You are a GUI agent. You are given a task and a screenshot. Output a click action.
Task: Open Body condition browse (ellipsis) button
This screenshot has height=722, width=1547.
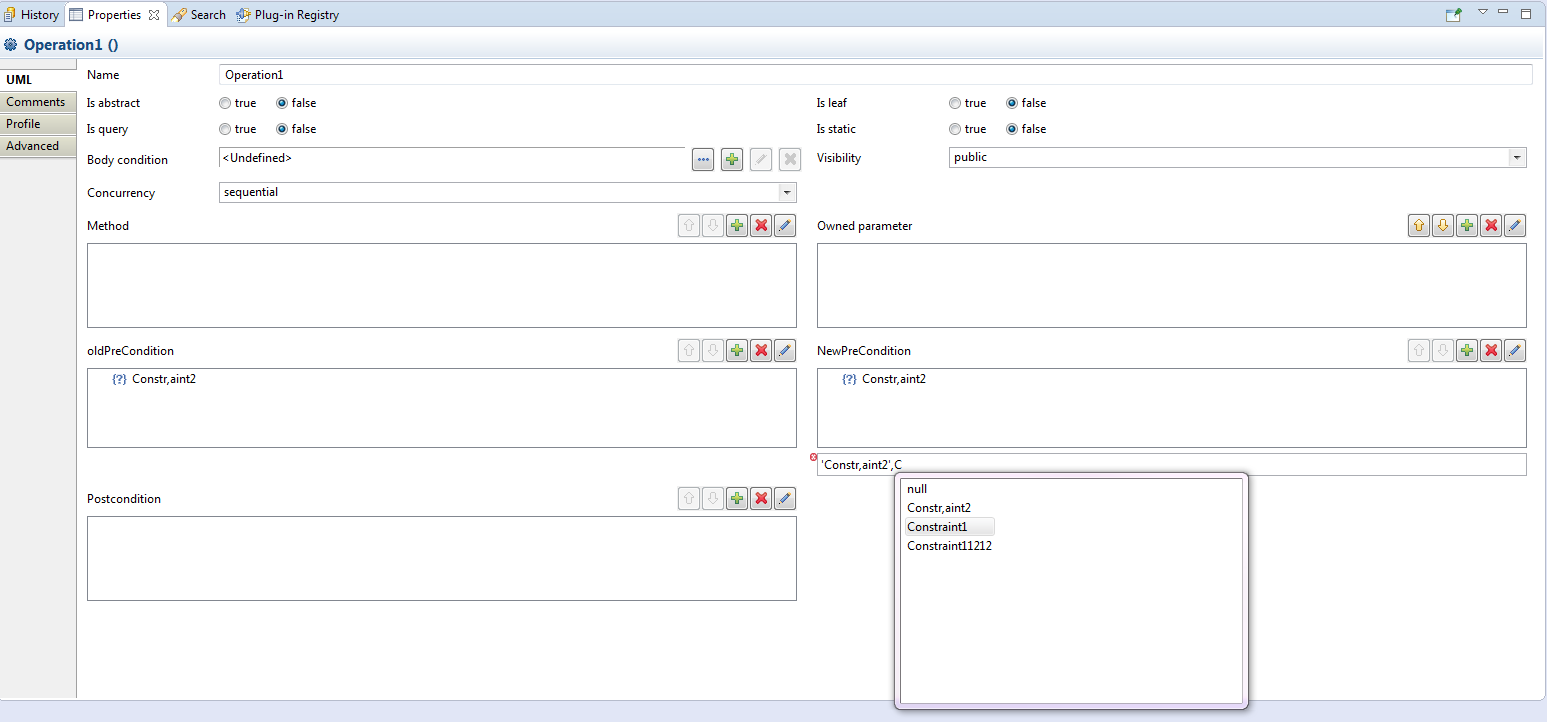point(703,159)
